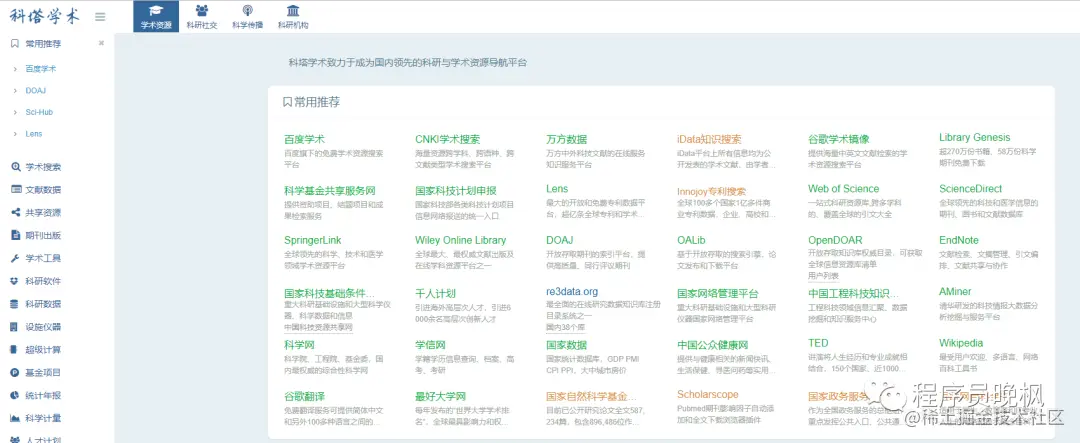The image size is (1080, 443).
Task: Click the 科研软件 sidebar icon
Action: pyautogui.click(x=15, y=281)
